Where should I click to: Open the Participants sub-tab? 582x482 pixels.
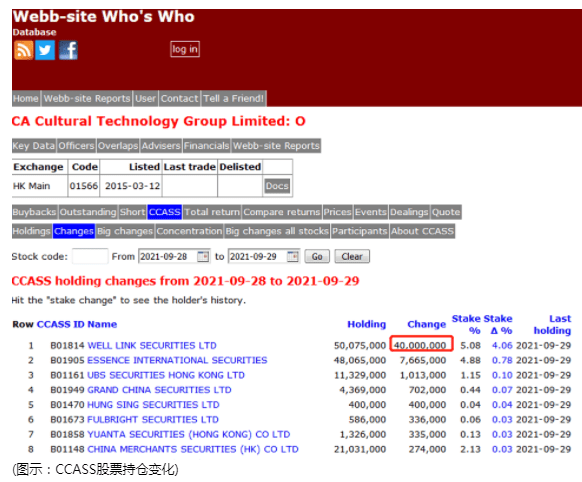coord(360,231)
